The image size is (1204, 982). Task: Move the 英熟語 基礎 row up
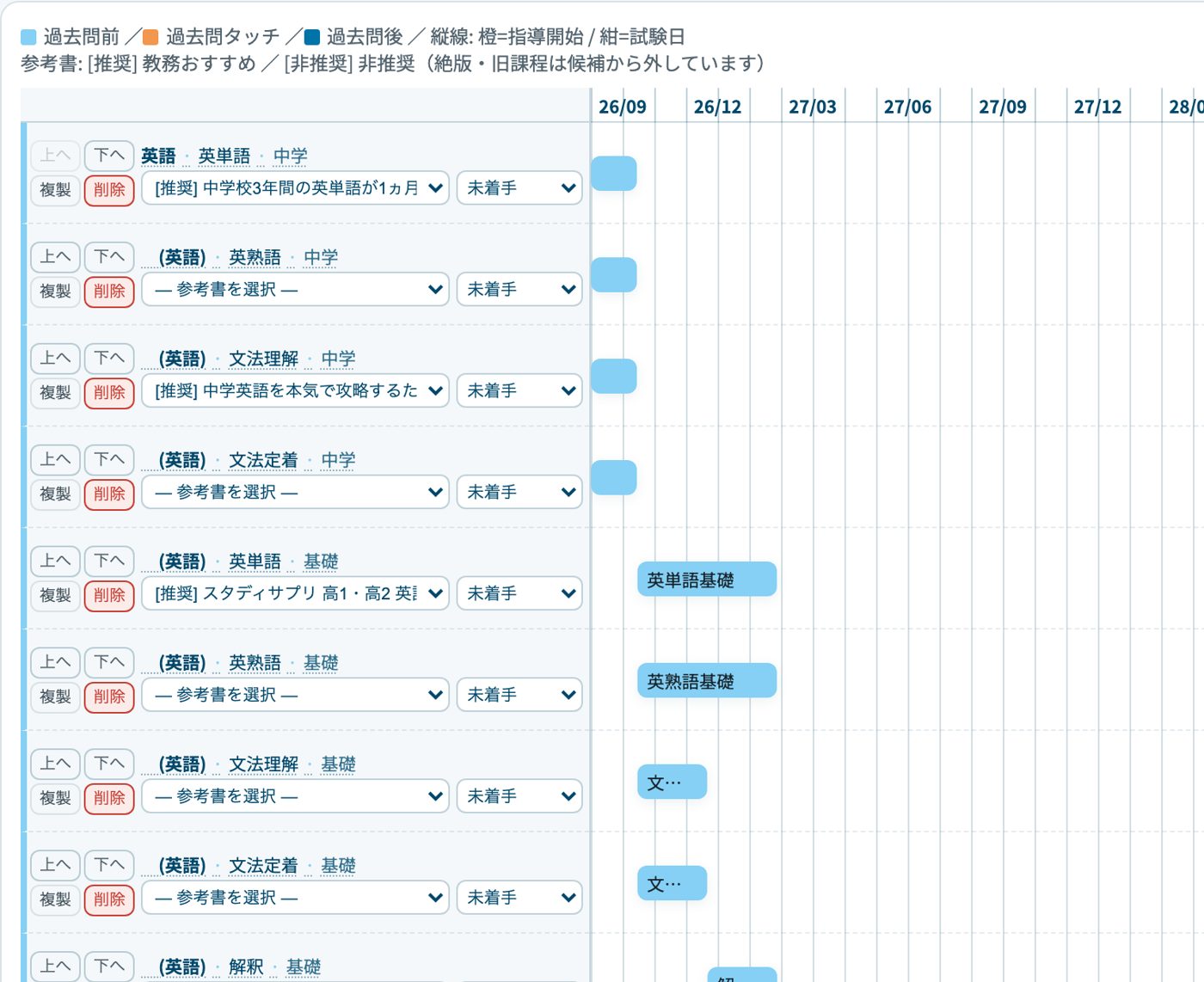pos(56,663)
